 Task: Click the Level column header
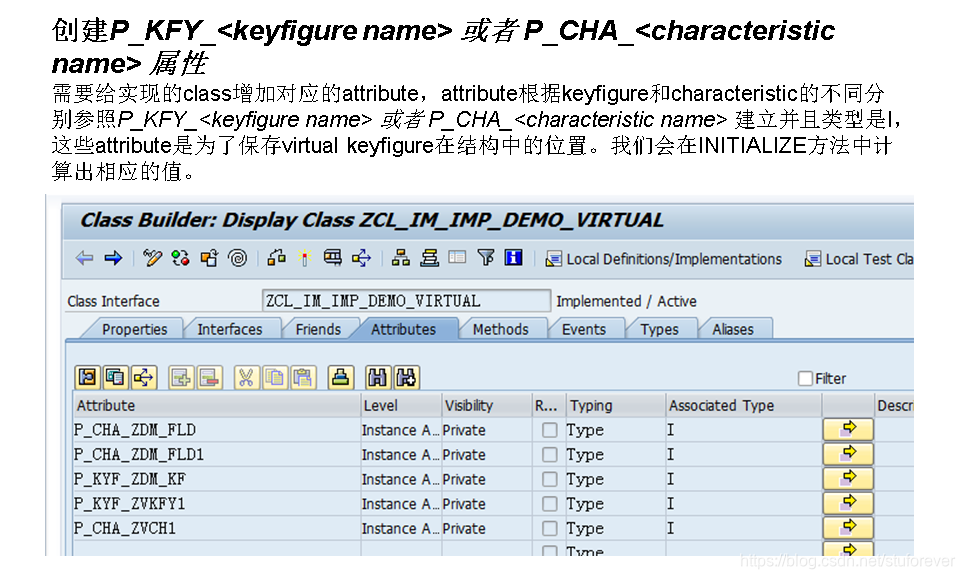(401, 405)
